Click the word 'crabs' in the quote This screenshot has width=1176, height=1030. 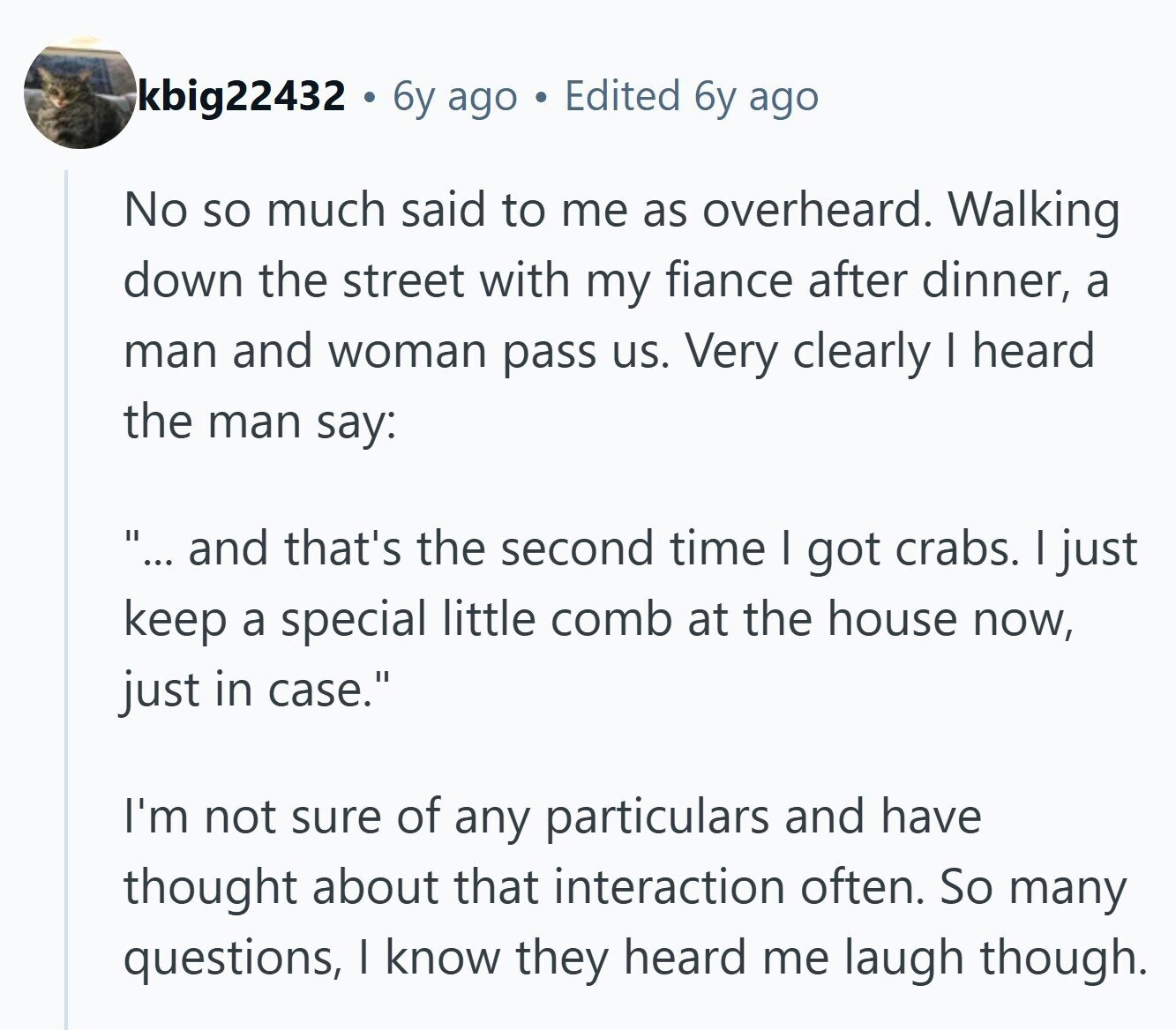[x=952, y=549]
